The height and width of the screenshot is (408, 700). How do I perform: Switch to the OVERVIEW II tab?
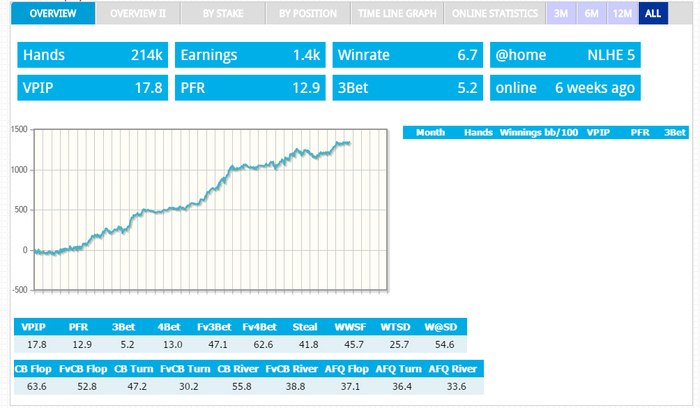pos(138,13)
